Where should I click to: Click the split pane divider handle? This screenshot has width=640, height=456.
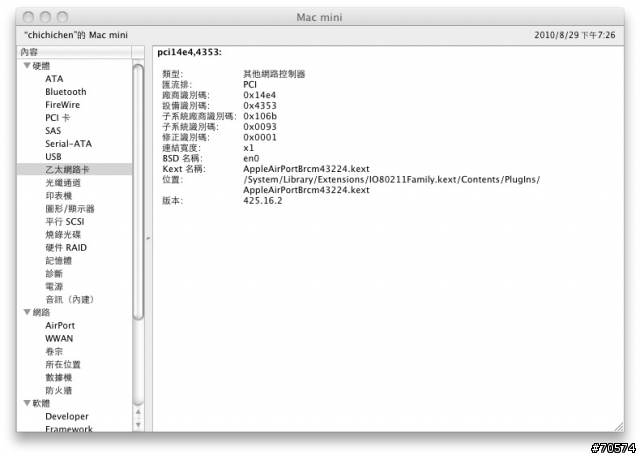[149, 238]
